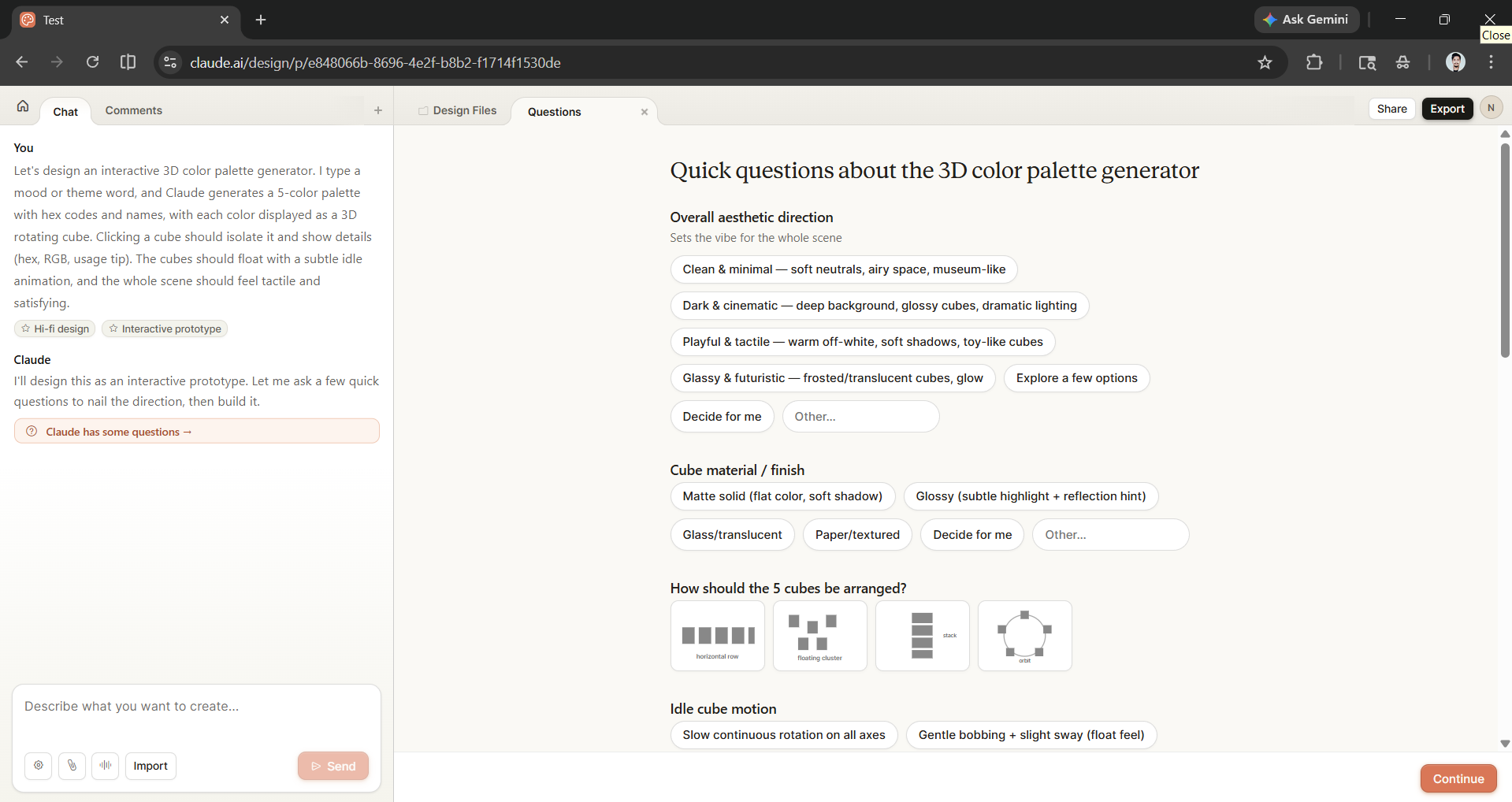Viewport: 1512px width, 802px height.
Task: Click the Export button
Action: pyautogui.click(x=1447, y=109)
